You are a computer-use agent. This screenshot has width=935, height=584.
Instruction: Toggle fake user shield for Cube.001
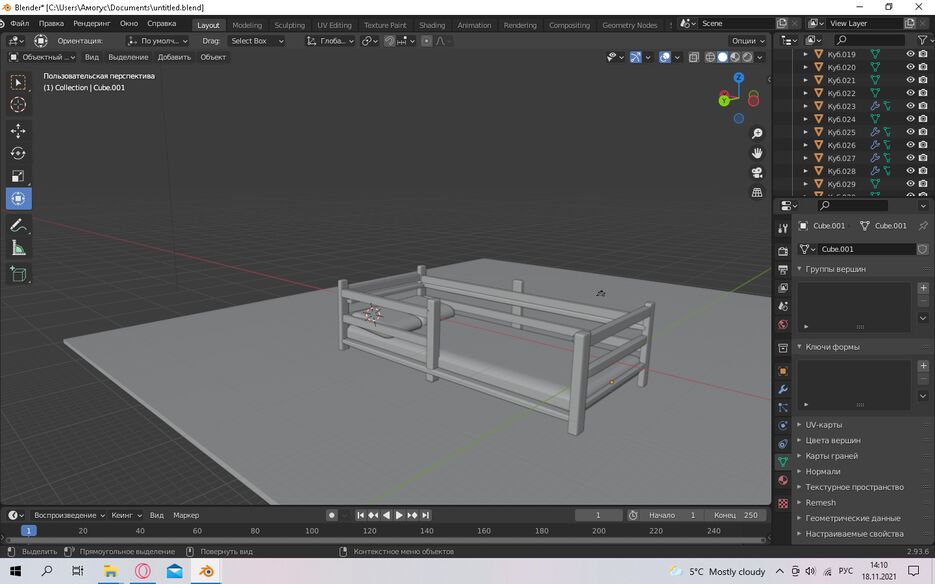pyautogui.click(x=922, y=249)
